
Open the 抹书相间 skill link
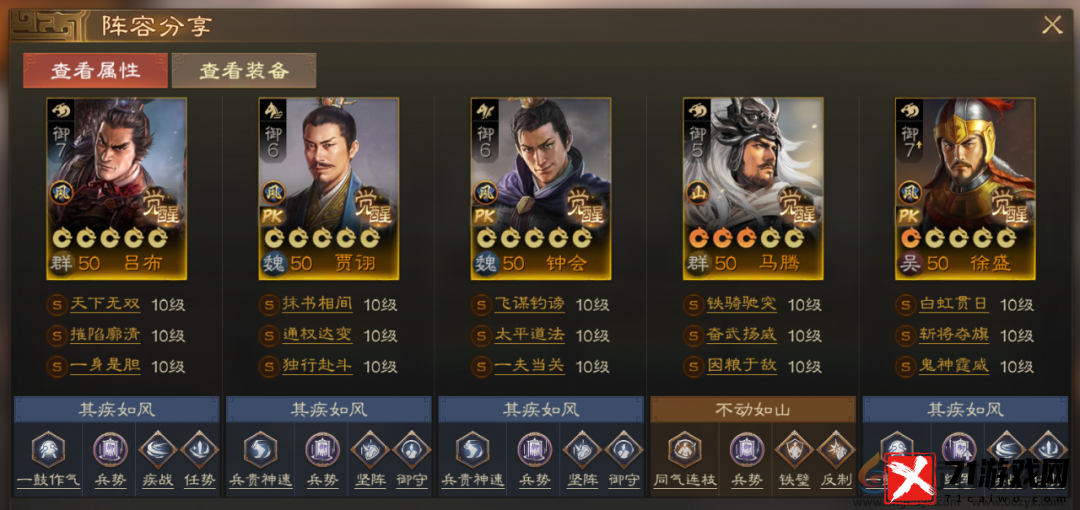click(x=318, y=304)
